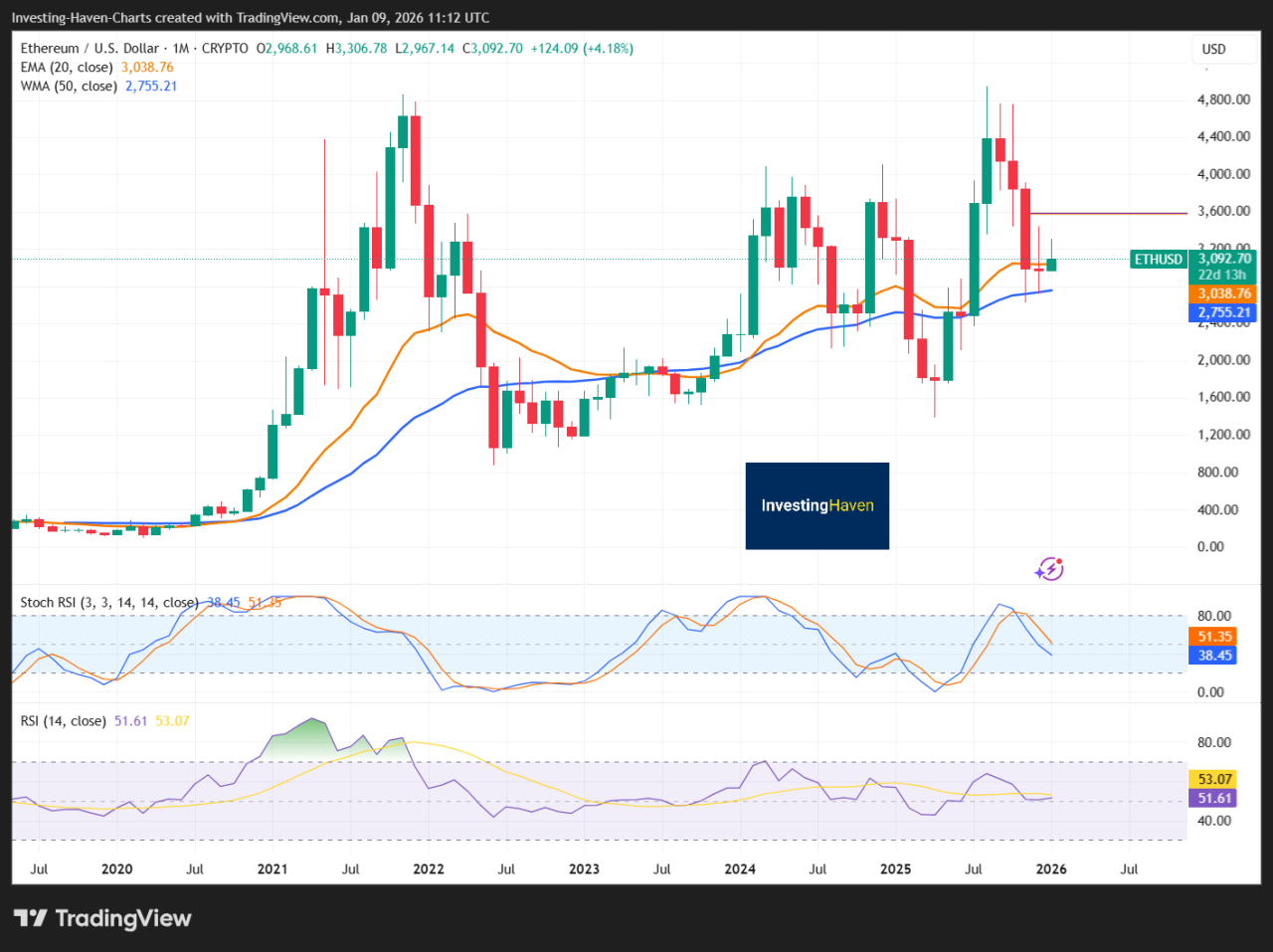Viewport: 1273px width, 952px height.
Task: Click the blue WMA price label on axis
Action: [x=1225, y=312]
